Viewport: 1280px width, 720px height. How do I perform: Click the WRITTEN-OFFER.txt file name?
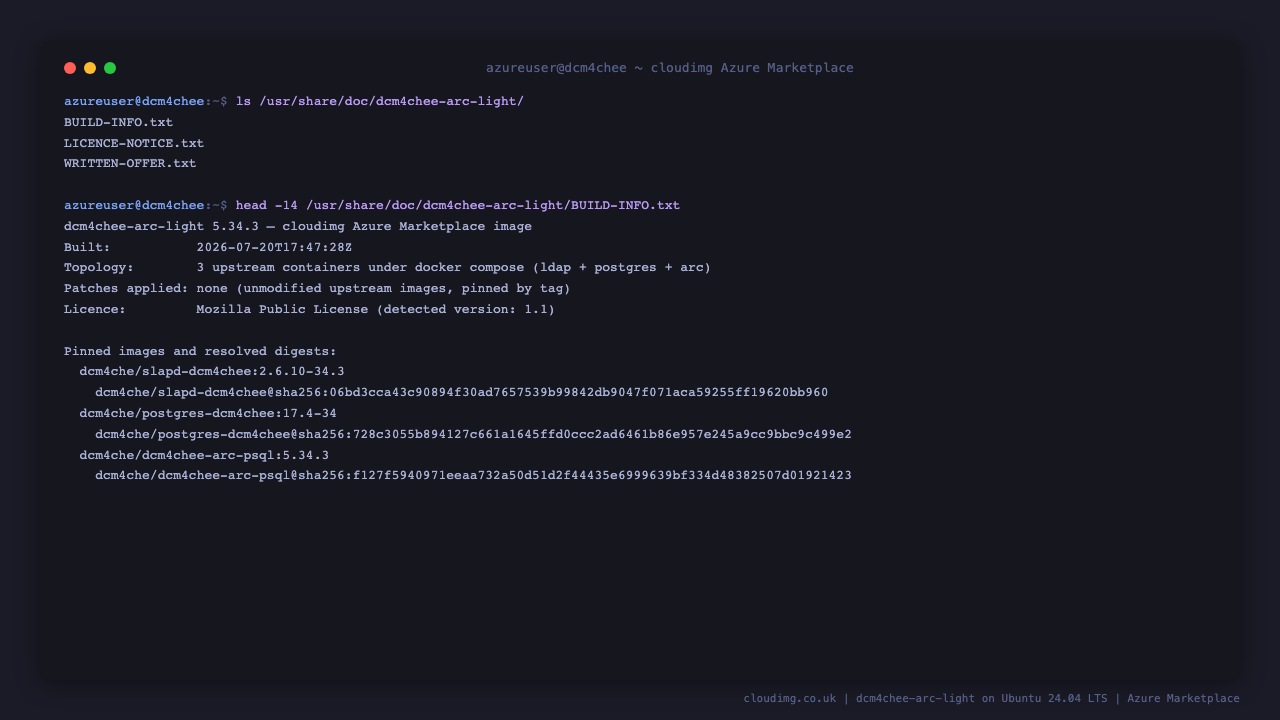130,163
